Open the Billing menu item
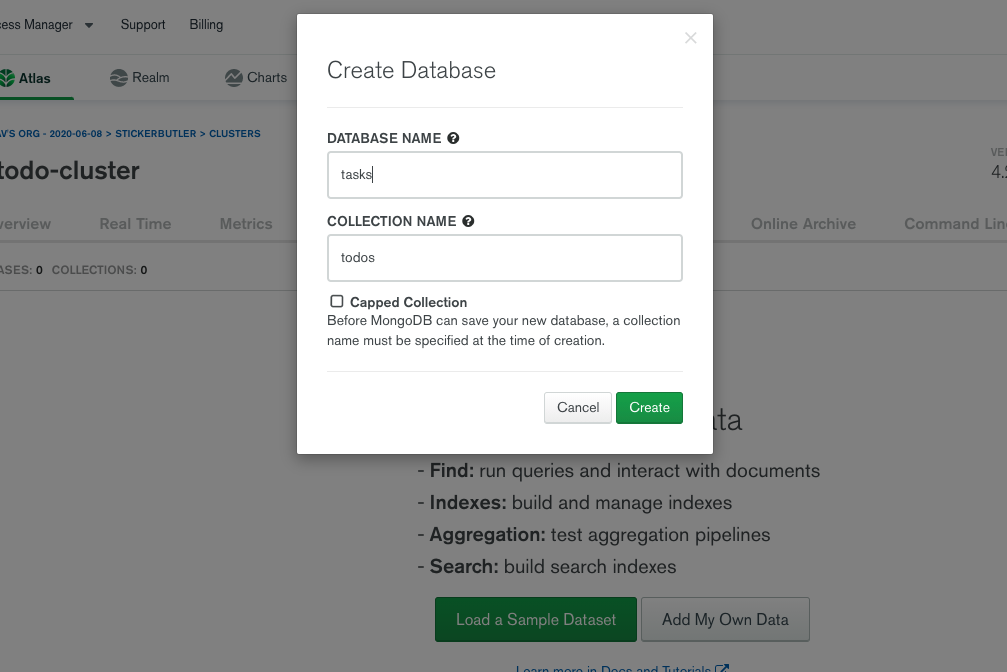This screenshot has height=672, width=1007. click(205, 25)
